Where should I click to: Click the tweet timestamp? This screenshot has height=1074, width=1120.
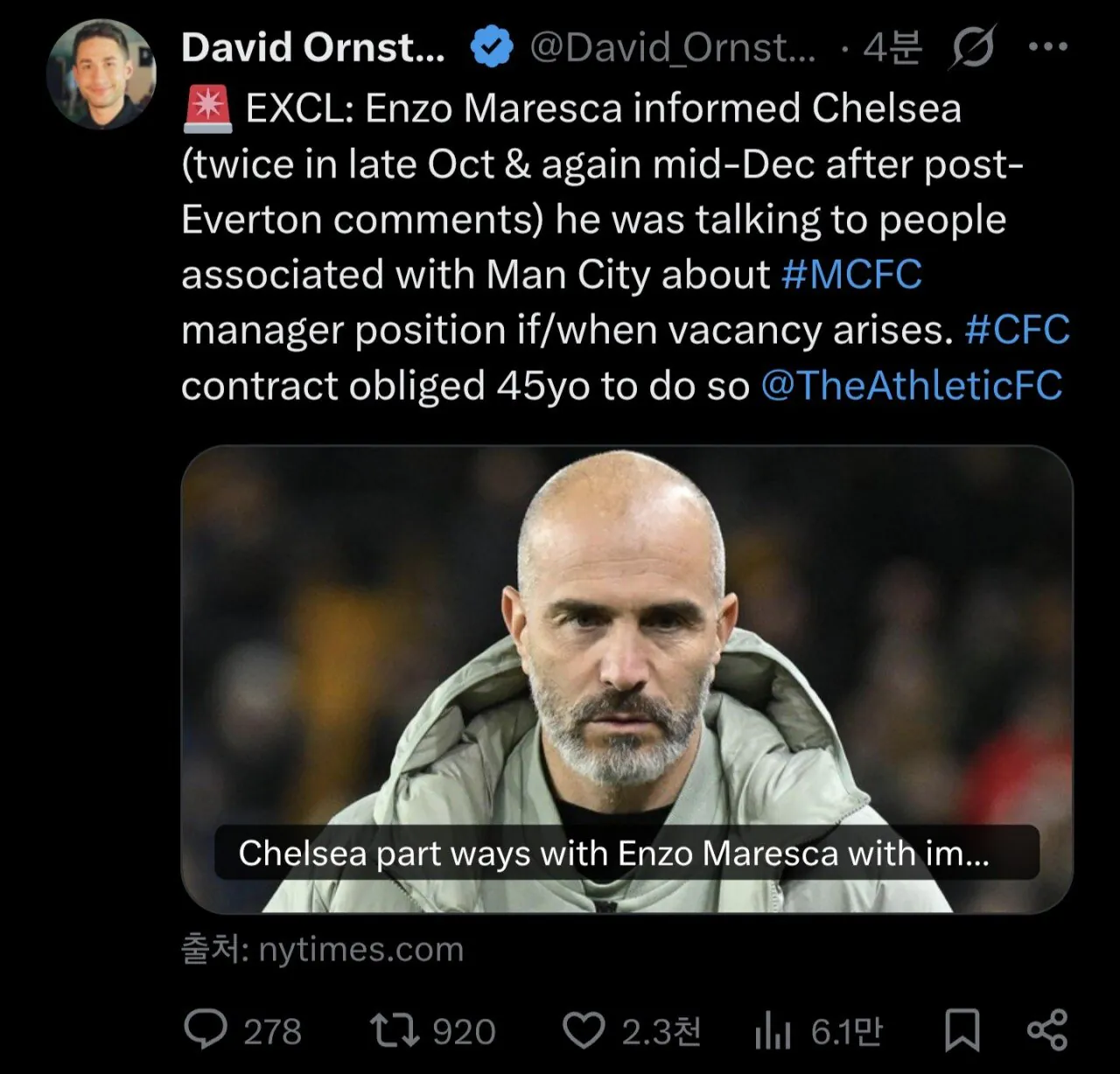pyautogui.click(x=892, y=47)
